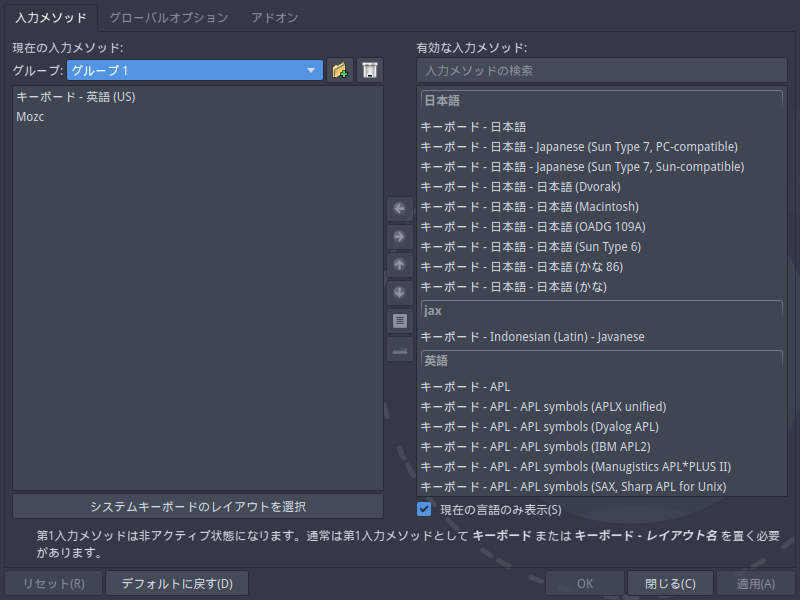The image size is (800, 600).
Task: Open the グループ 1 dropdown
Action: 195,70
